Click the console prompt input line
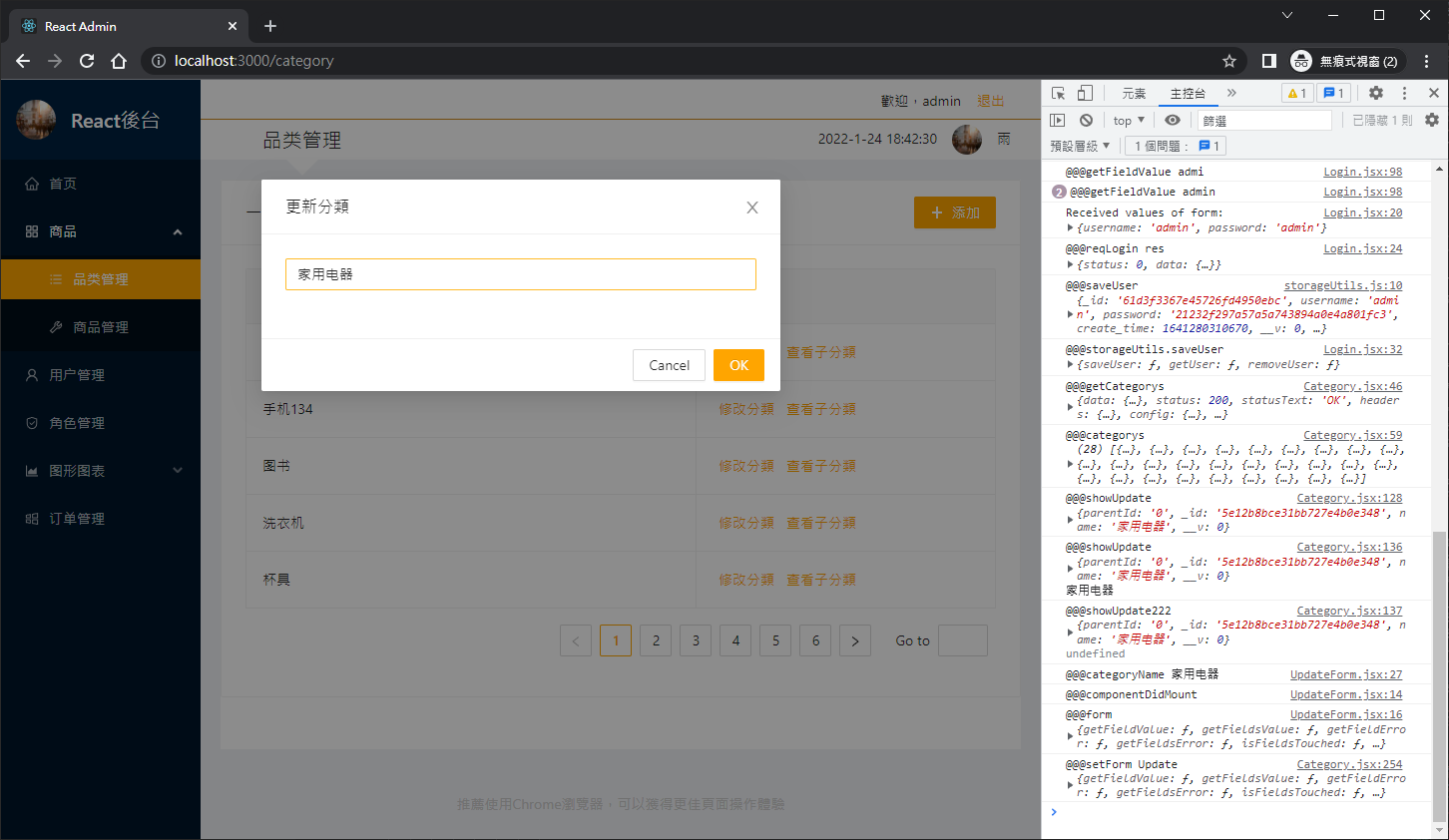Viewport: 1449px width, 840px height. [1242, 812]
